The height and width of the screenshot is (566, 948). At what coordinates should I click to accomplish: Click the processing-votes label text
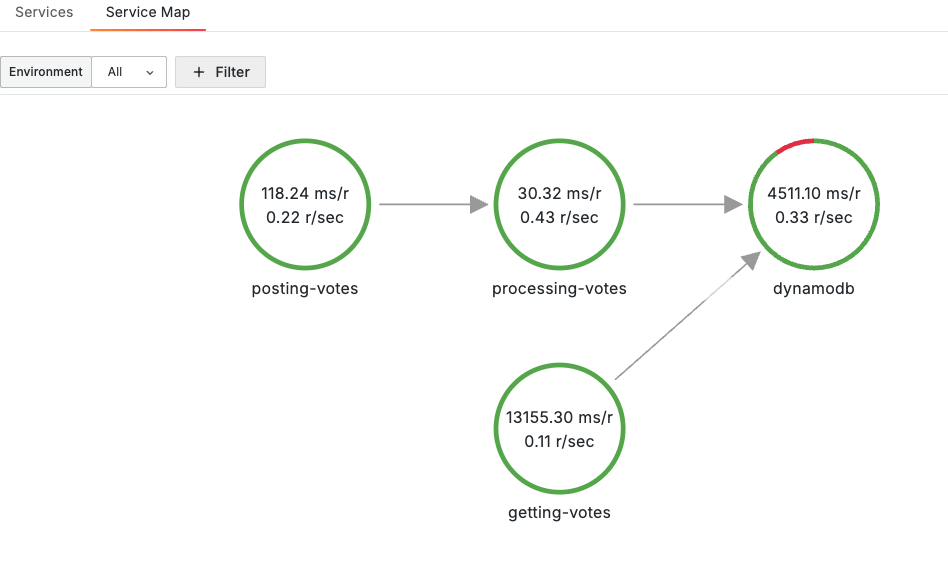559,289
